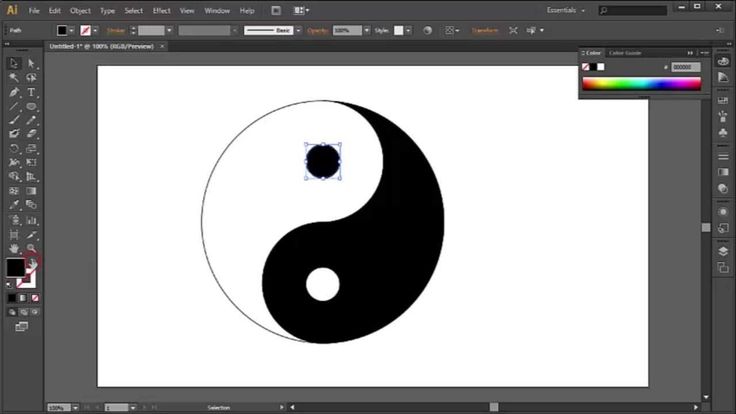Image resolution: width=736 pixels, height=414 pixels.
Task: Open the Help menu
Action: pyautogui.click(x=247, y=10)
